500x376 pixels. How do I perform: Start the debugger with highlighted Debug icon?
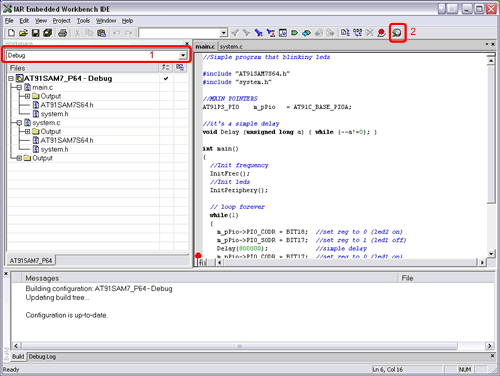(x=397, y=32)
